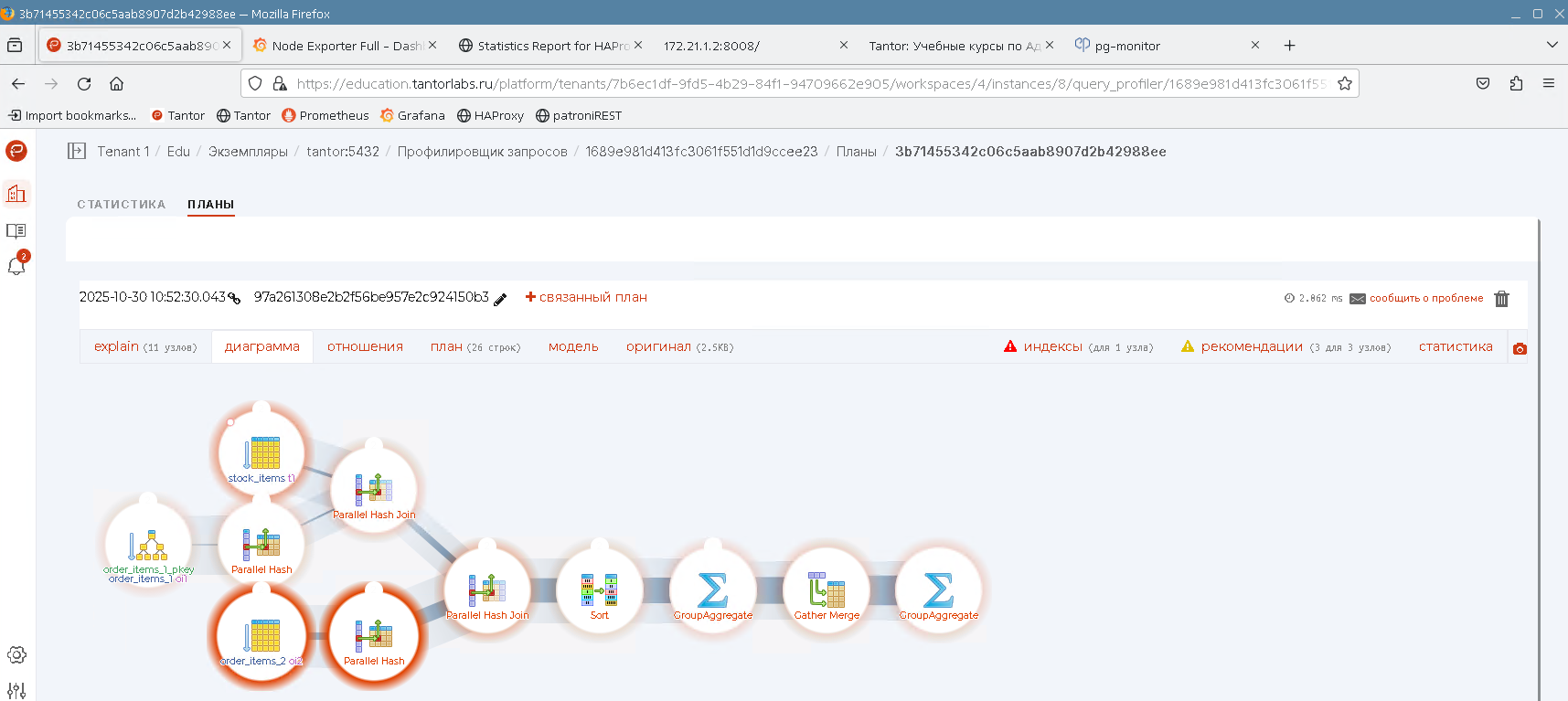Click сообщить о проблеме link

[1425, 298]
